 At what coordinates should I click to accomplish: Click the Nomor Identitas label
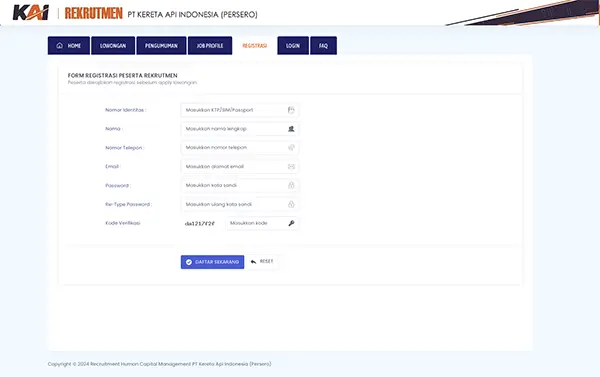click(x=126, y=110)
